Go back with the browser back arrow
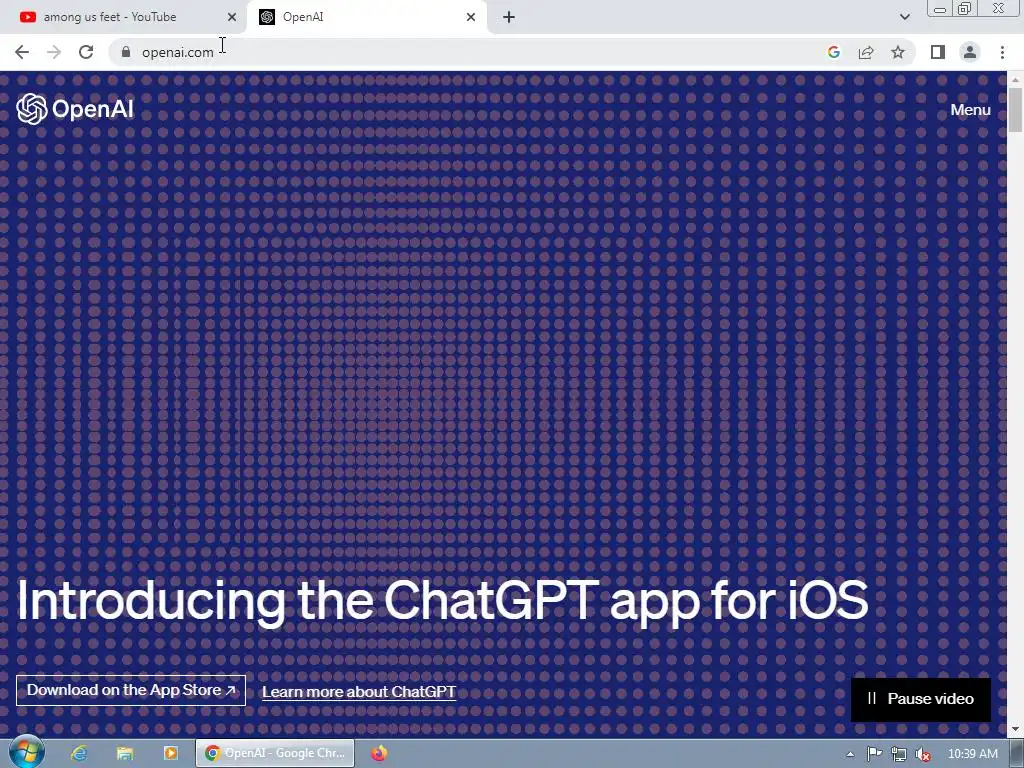The width and height of the screenshot is (1024, 768). (x=22, y=52)
